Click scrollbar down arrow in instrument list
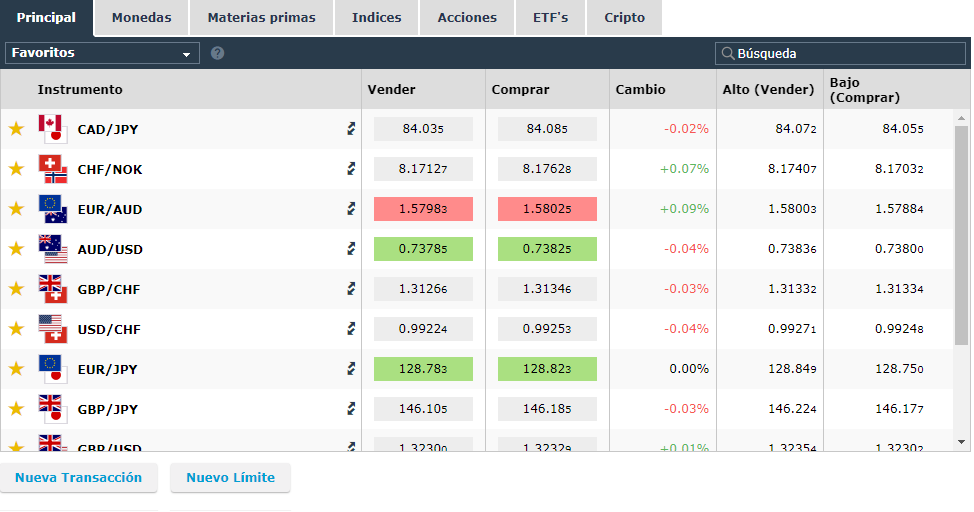The image size is (974, 512). point(962,441)
